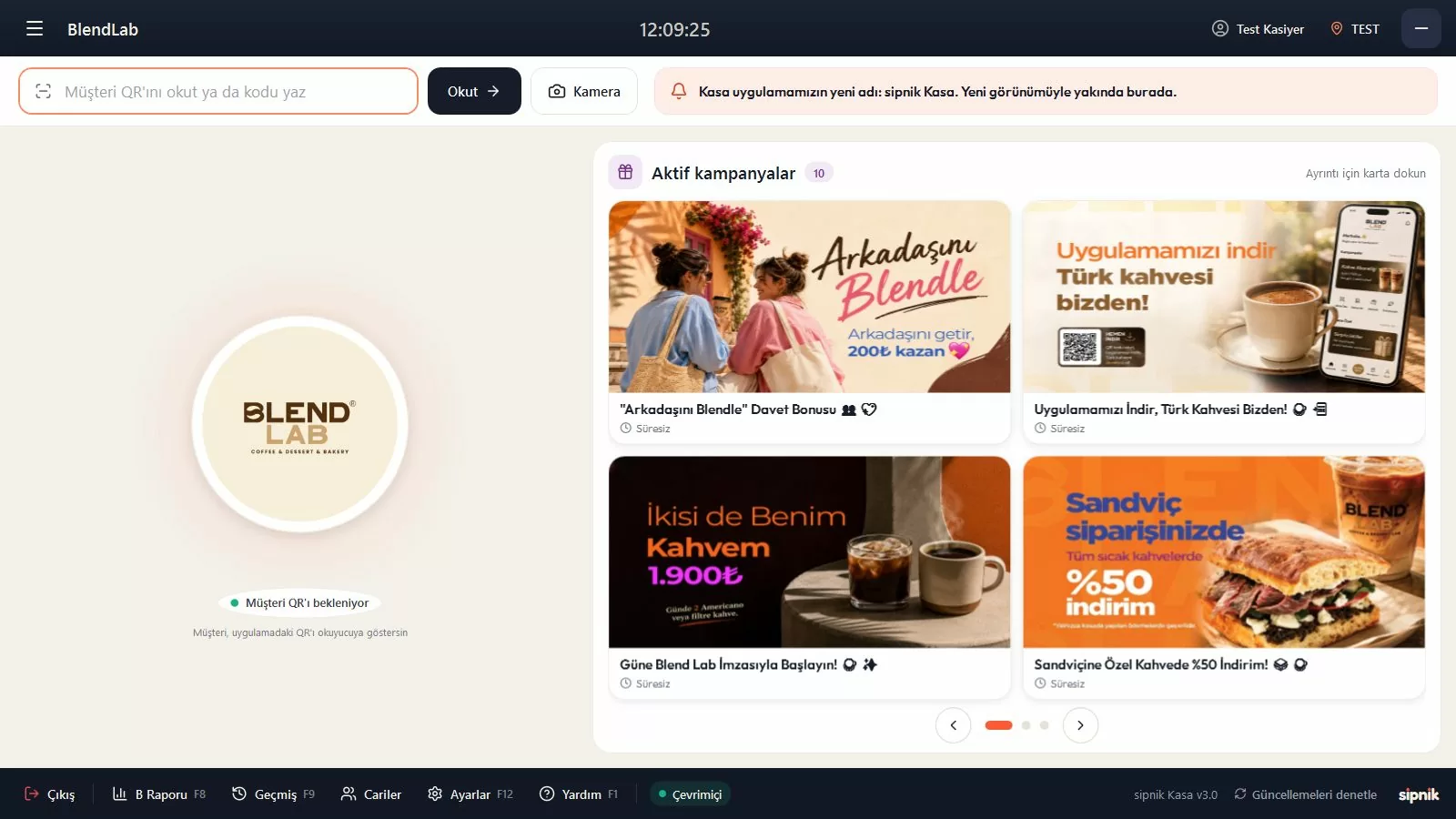Click "Güne Blend Lab İmzasıyla Başlayın!" title
This screenshot has height=819, width=1456.
click(x=729, y=664)
